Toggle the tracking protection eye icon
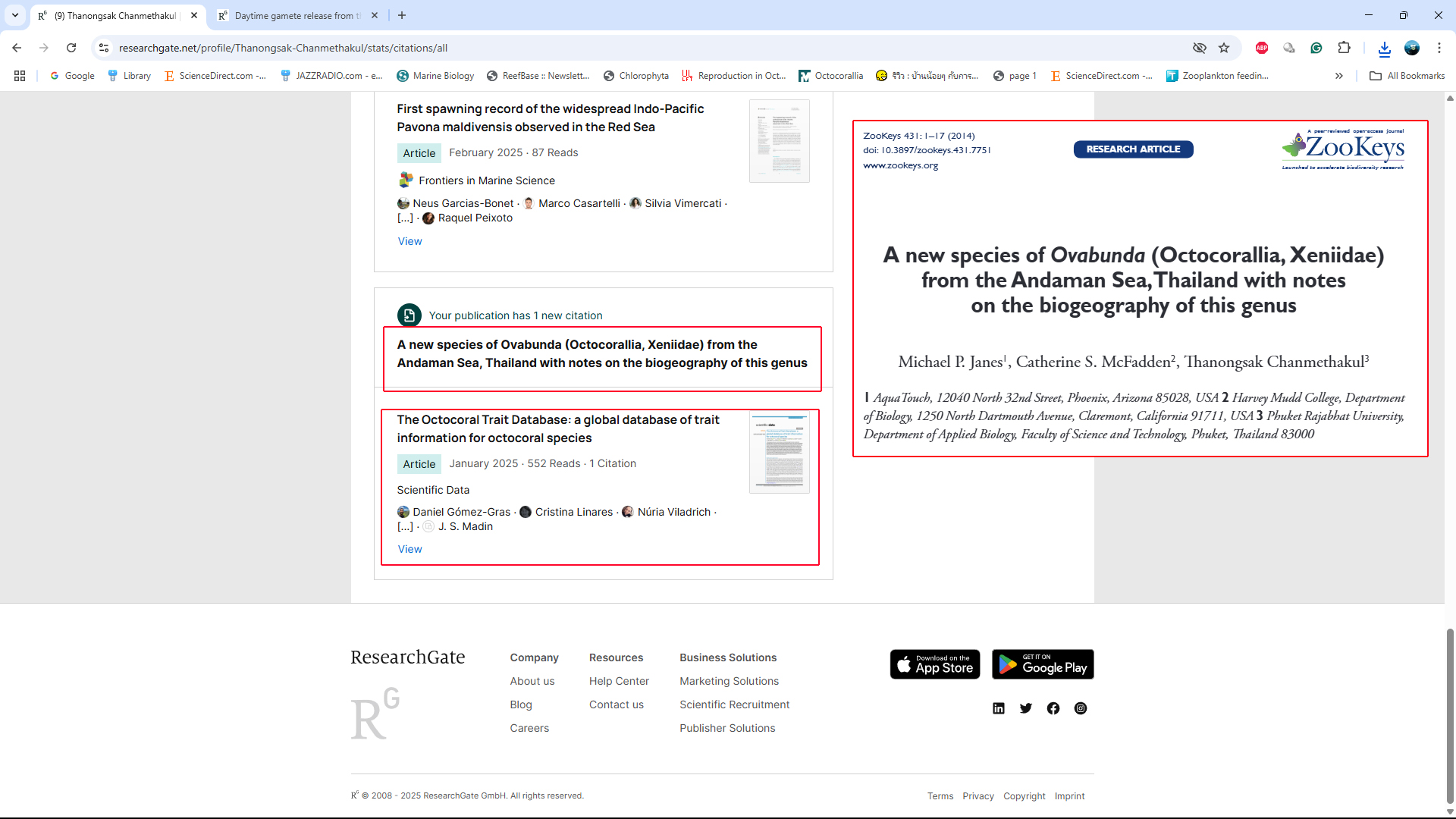 (x=1199, y=48)
